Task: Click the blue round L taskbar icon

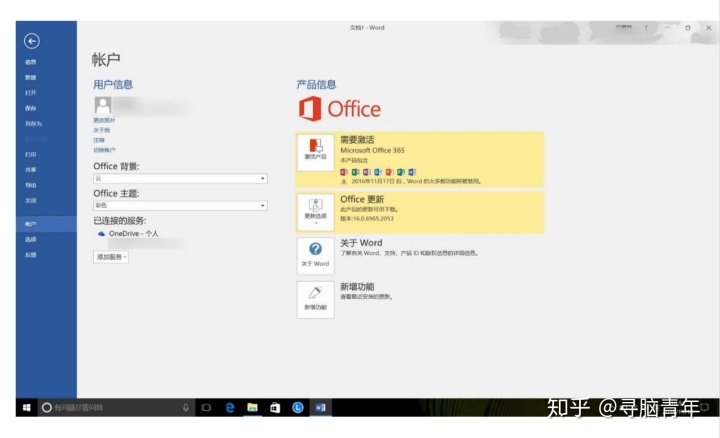Action: [298, 408]
